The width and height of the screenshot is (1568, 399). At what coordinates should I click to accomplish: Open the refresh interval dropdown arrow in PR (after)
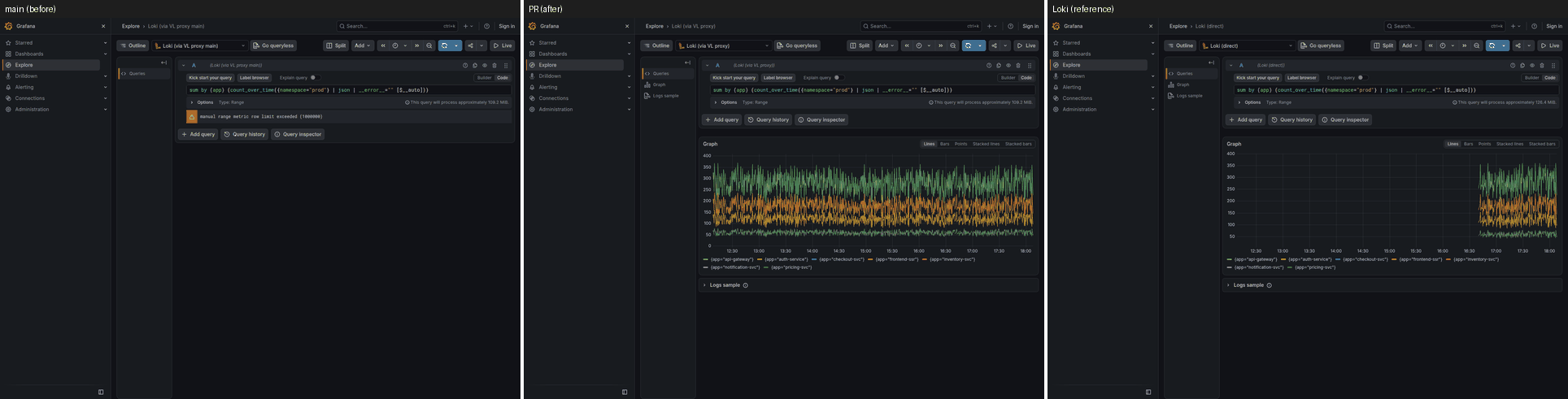[981, 46]
